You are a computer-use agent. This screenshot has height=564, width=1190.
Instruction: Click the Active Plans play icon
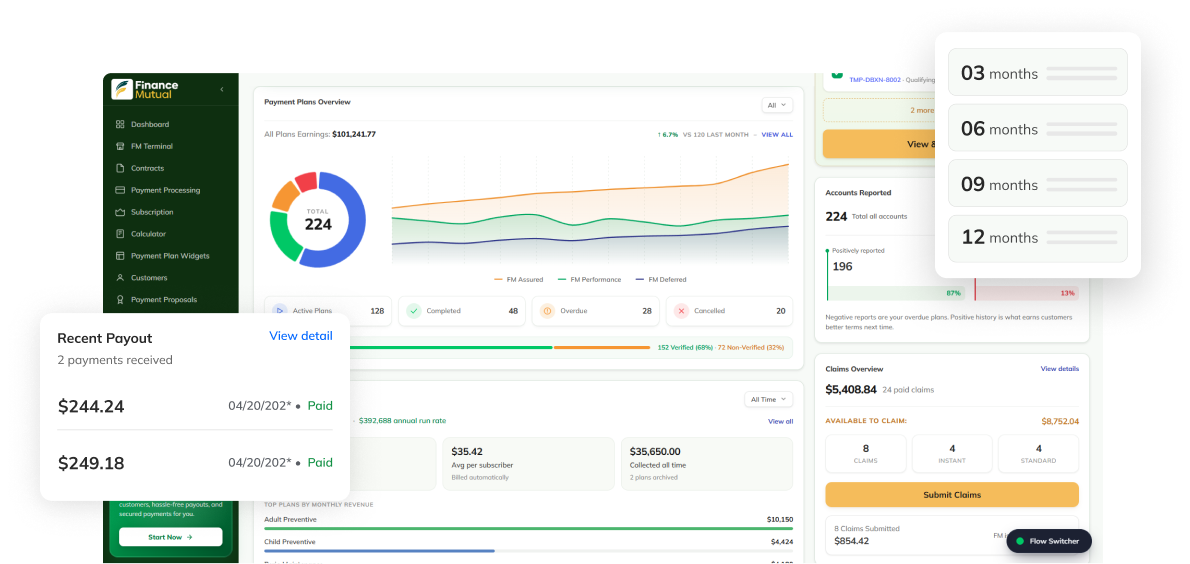[x=279, y=310]
